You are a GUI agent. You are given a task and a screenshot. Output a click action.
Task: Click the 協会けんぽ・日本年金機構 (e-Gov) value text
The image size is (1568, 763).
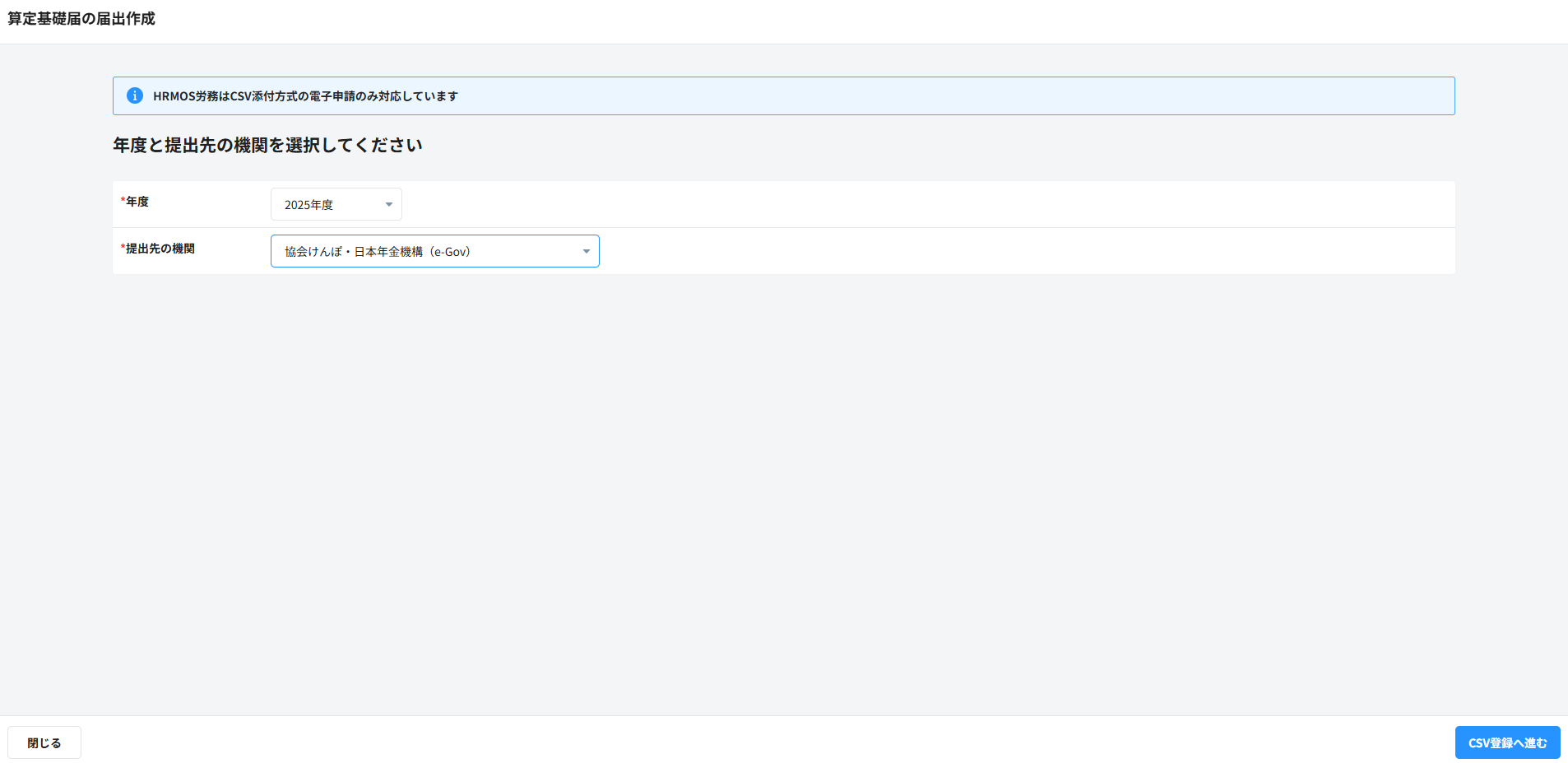pos(378,252)
